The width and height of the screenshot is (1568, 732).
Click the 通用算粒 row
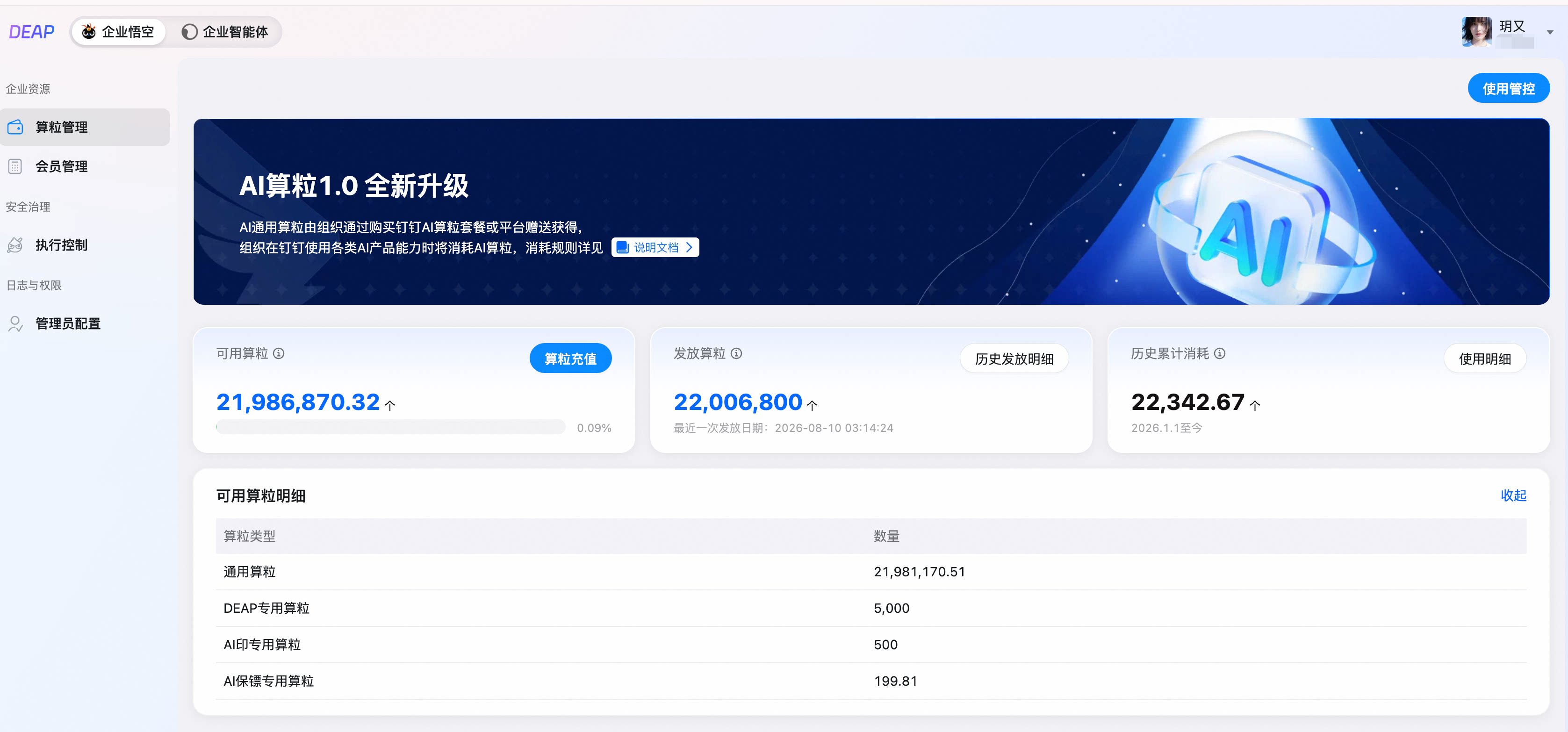coord(870,572)
